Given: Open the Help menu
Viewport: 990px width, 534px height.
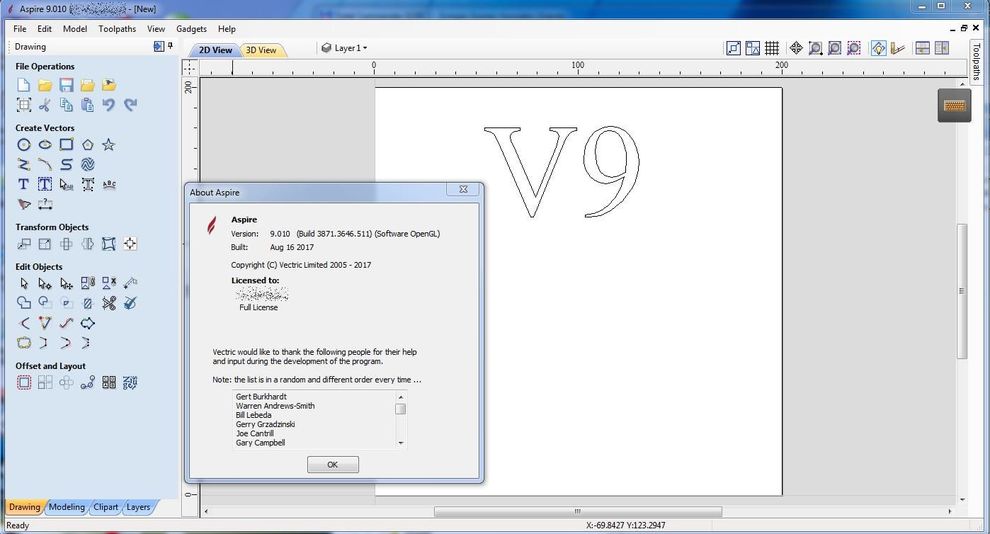Looking at the screenshot, I should coord(227,28).
